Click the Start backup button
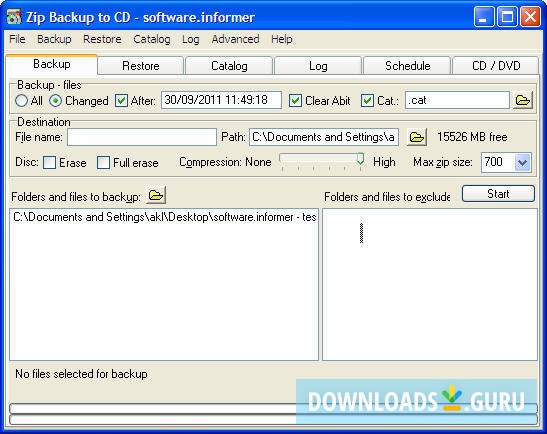The height and width of the screenshot is (434, 547). pyautogui.click(x=498, y=194)
